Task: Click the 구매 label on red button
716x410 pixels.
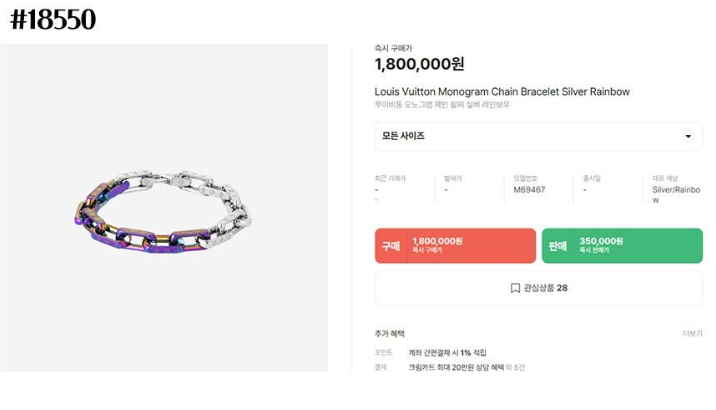Action: (x=391, y=246)
